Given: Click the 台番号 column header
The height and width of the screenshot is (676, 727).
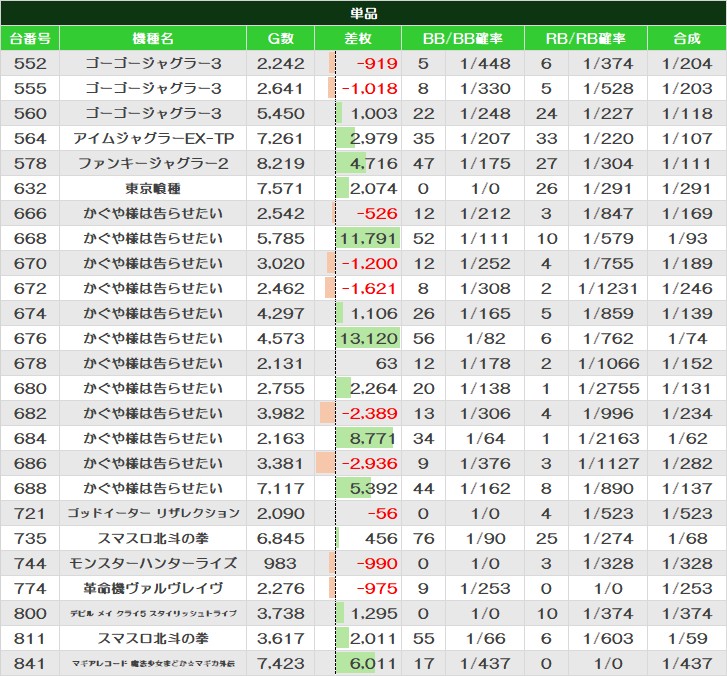Looking at the screenshot, I should (30, 38).
